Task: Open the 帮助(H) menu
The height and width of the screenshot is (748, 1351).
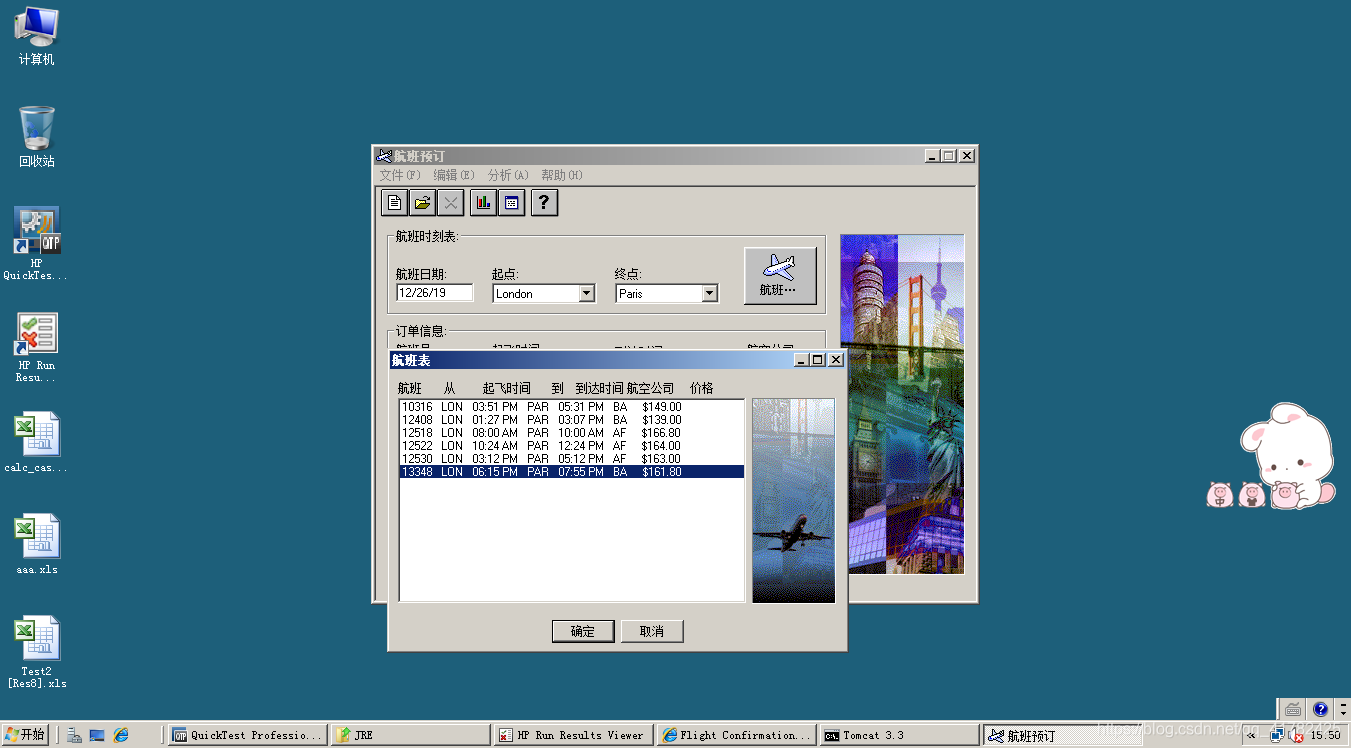Action: [562, 175]
